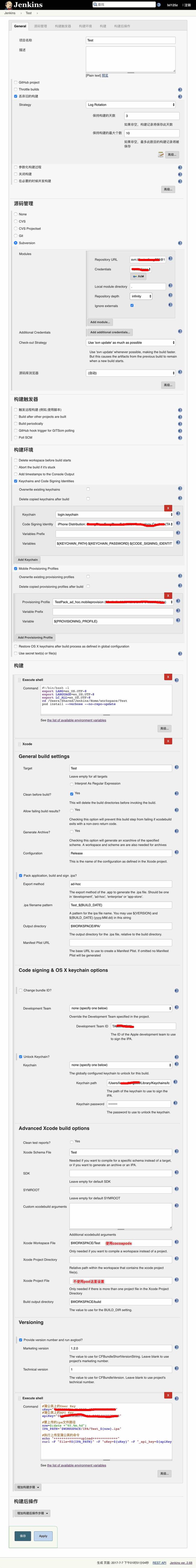The image size is (196, 1568).
Task: Delete the first Execute shell step
Action: coord(168,677)
